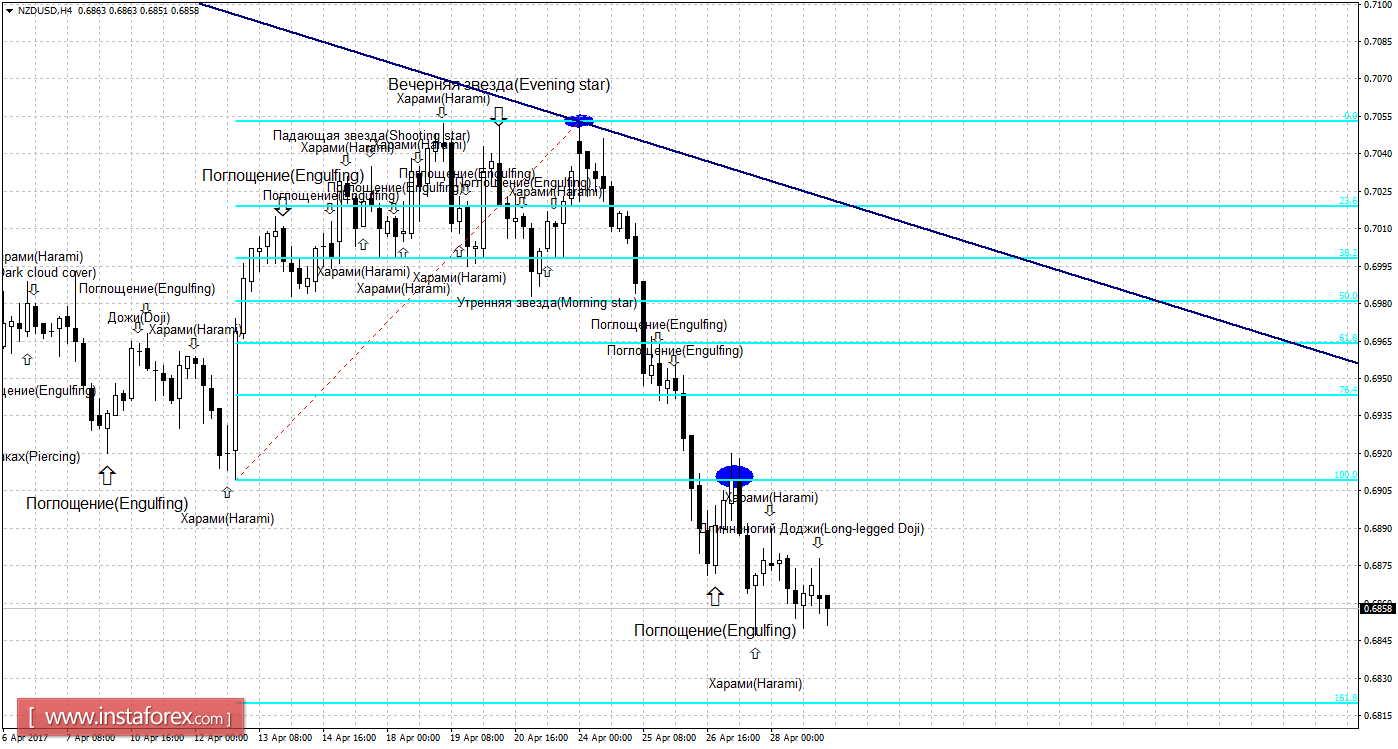
Task: Click the 76.4 Fibonacci level label
Action: pyautogui.click(x=1349, y=390)
